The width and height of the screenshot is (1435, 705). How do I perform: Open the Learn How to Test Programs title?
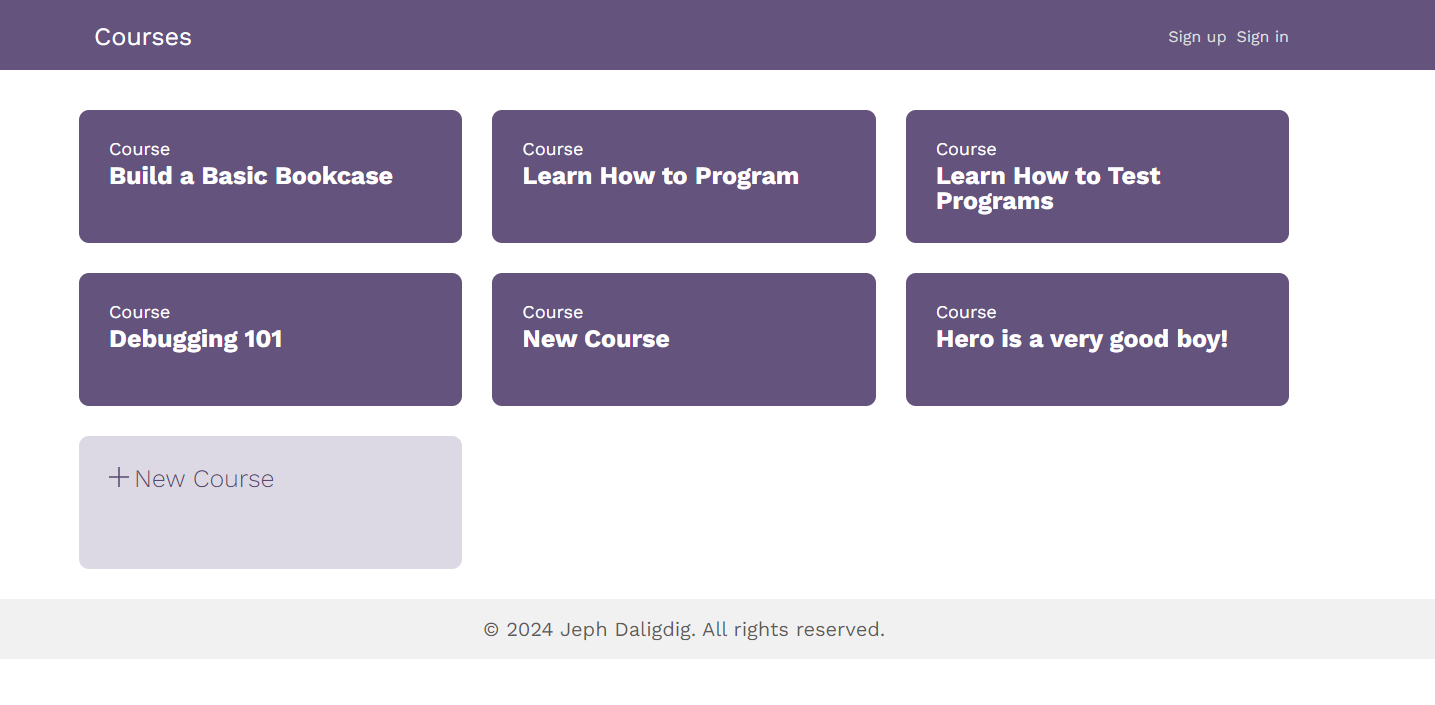[1048, 188]
